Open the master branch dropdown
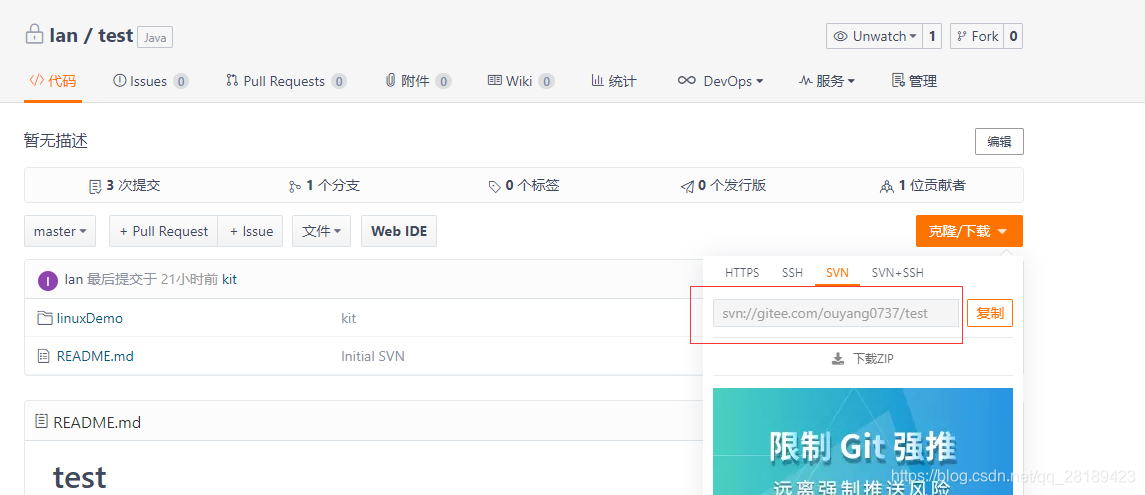Image resolution: width=1145 pixels, height=495 pixels. [60, 231]
